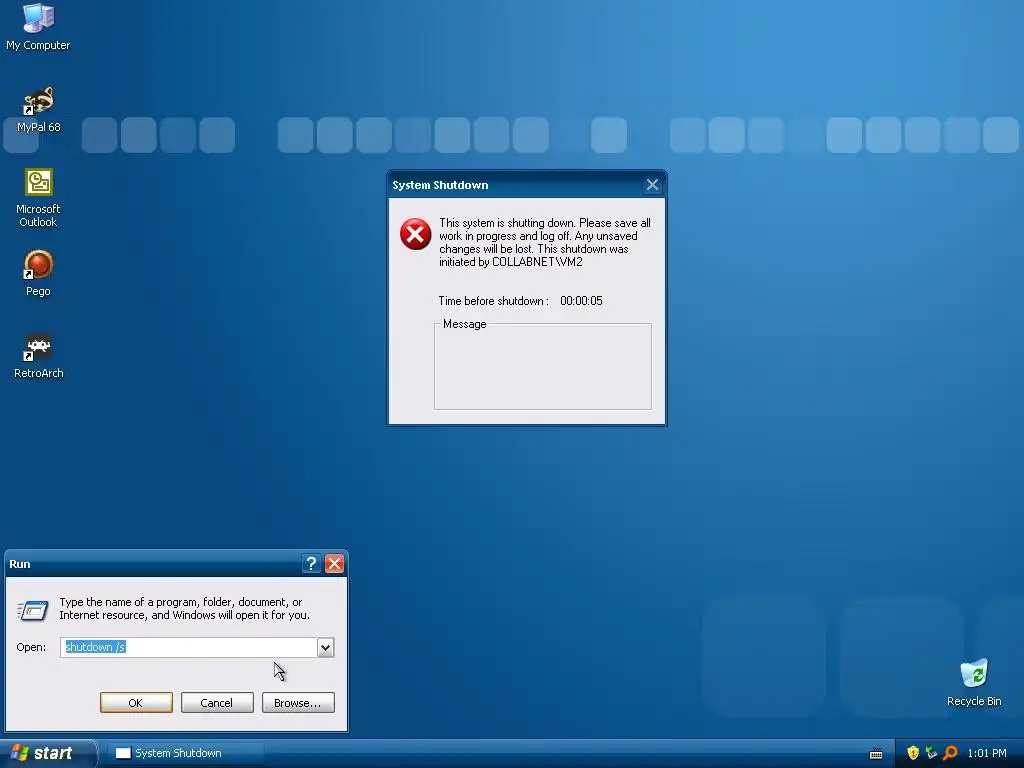Select the MyPal 68 browser shortcut
The image size is (1024, 768).
point(38,110)
